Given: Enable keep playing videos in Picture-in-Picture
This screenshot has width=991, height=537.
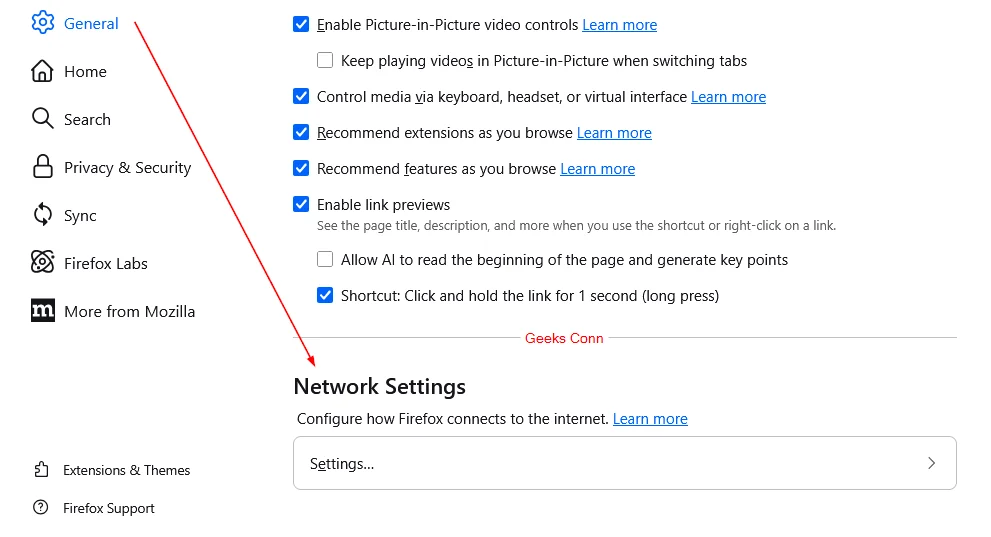Looking at the screenshot, I should 325,60.
